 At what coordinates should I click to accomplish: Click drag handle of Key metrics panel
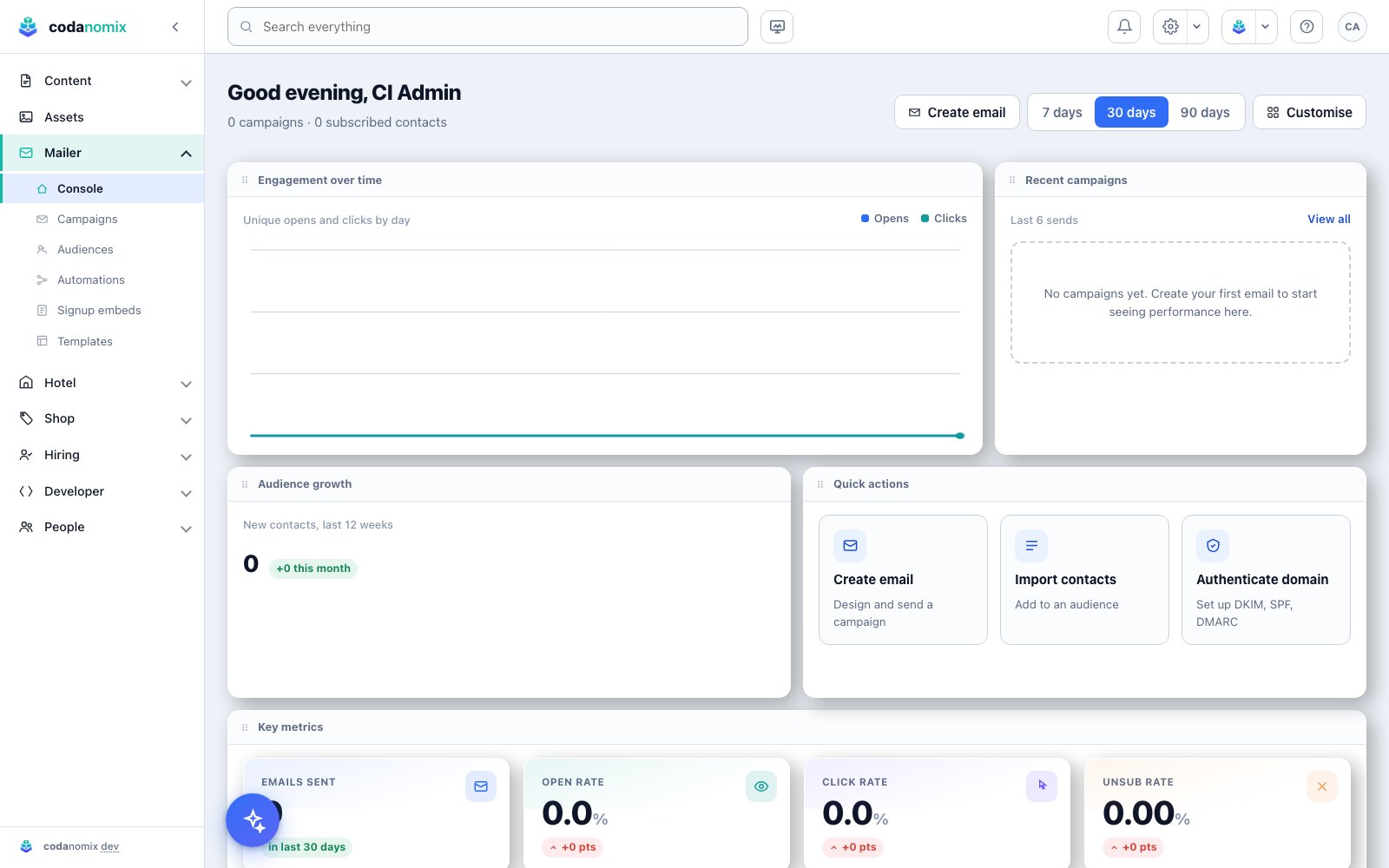point(245,727)
